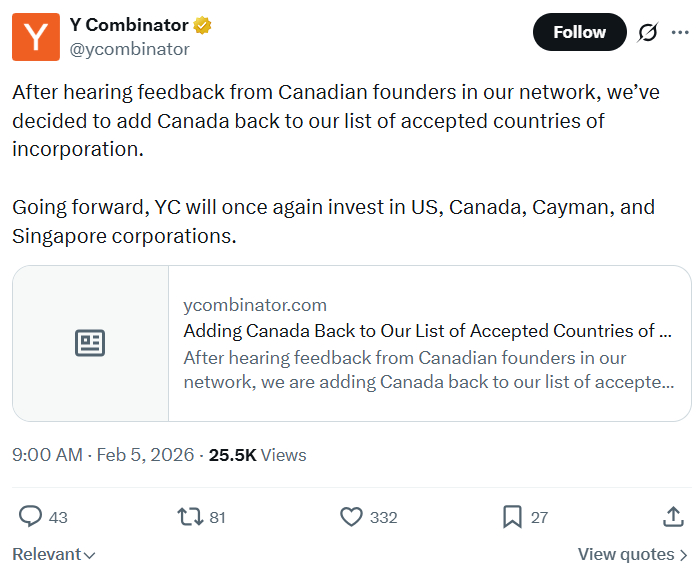Image resolution: width=699 pixels, height=576 pixels.
Task: Like the post with heart icon
Action: click(351, 516)
